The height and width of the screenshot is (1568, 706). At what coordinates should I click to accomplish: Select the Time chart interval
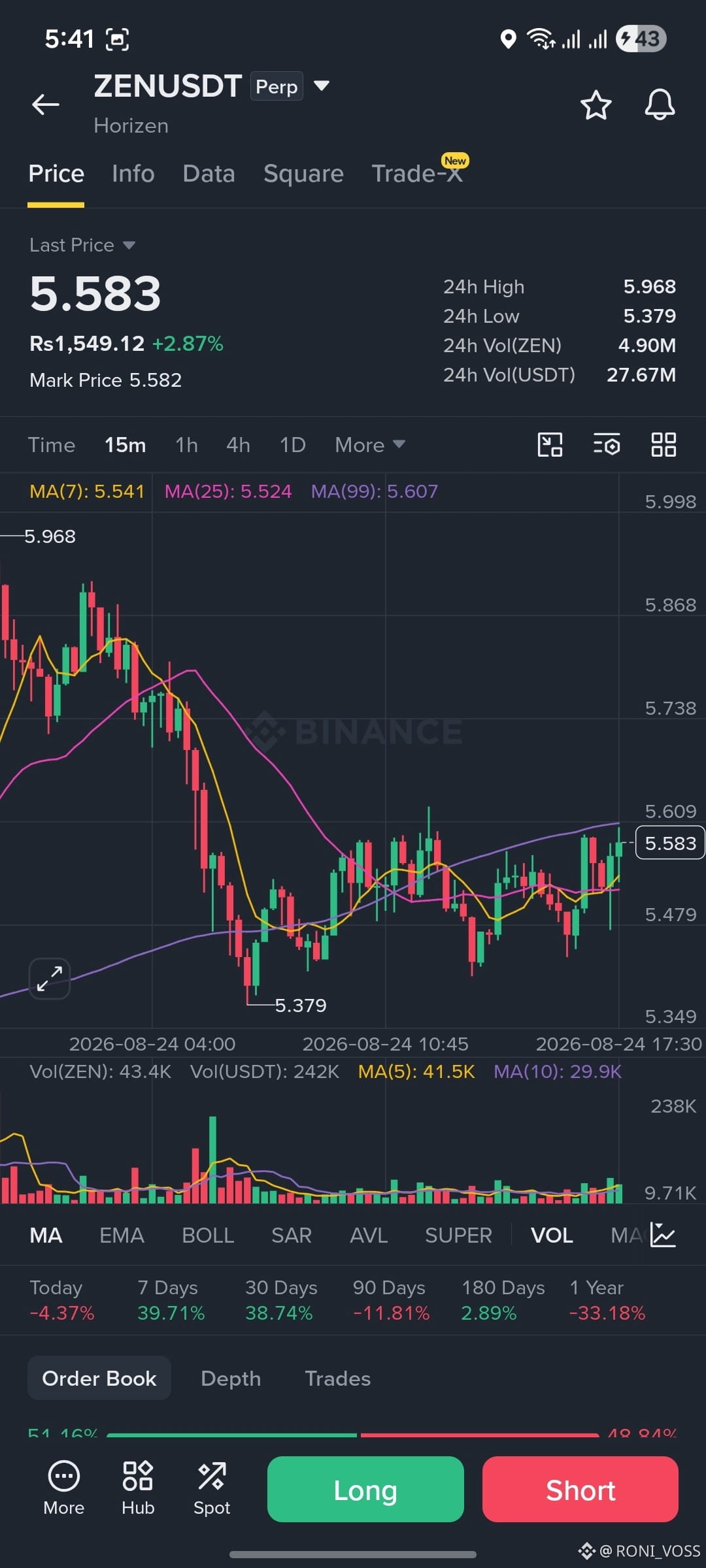[x=52, y=445]
